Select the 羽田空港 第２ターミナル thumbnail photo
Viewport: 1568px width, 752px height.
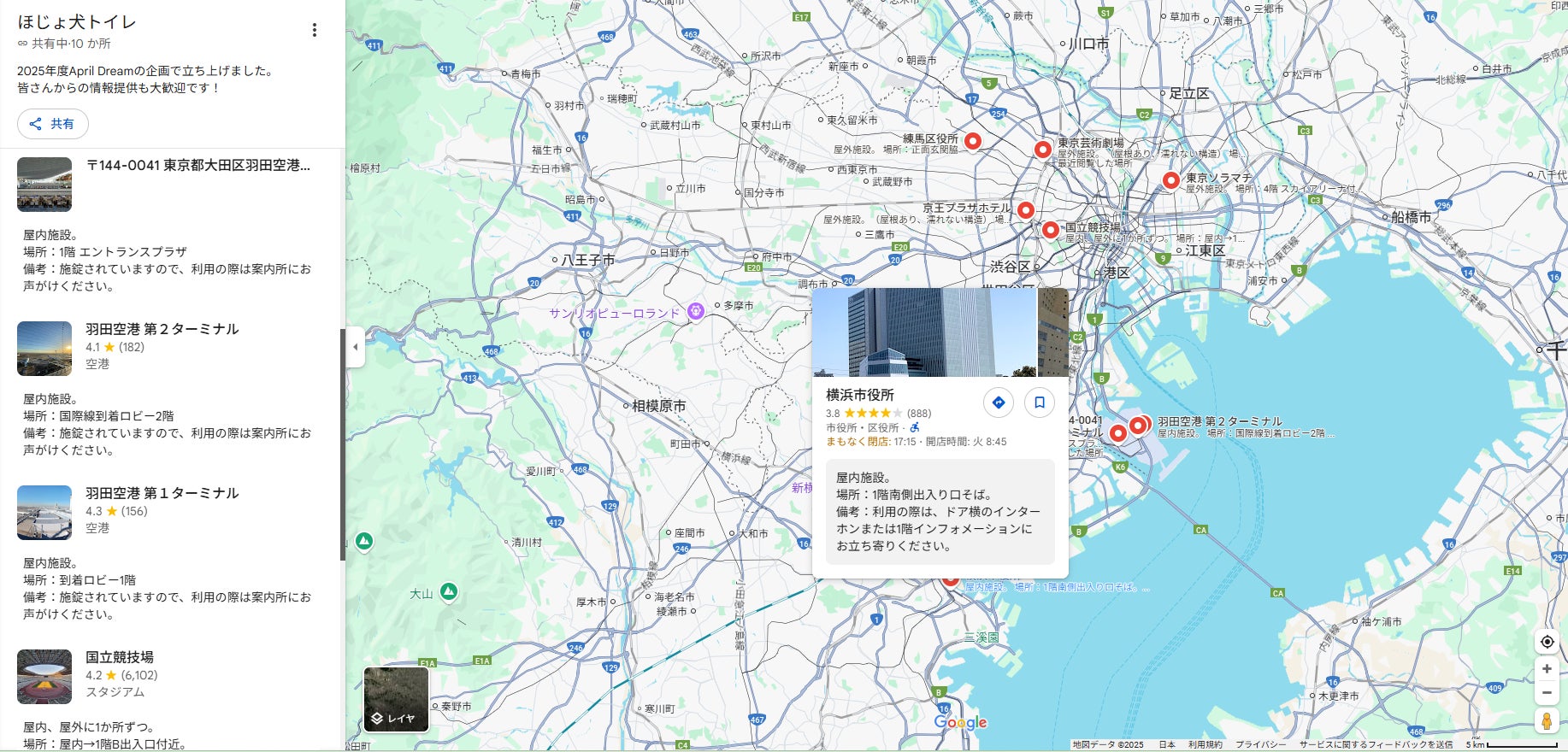44,349
